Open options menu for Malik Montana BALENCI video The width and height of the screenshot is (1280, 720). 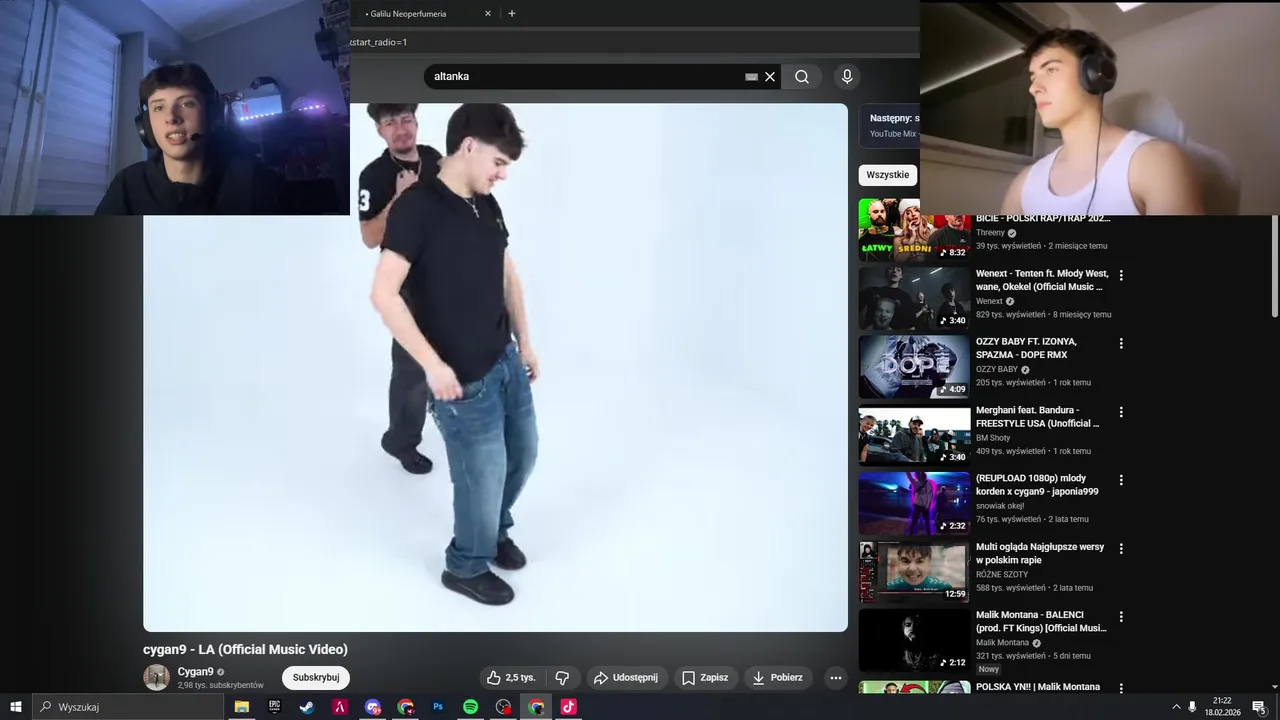1121,617
